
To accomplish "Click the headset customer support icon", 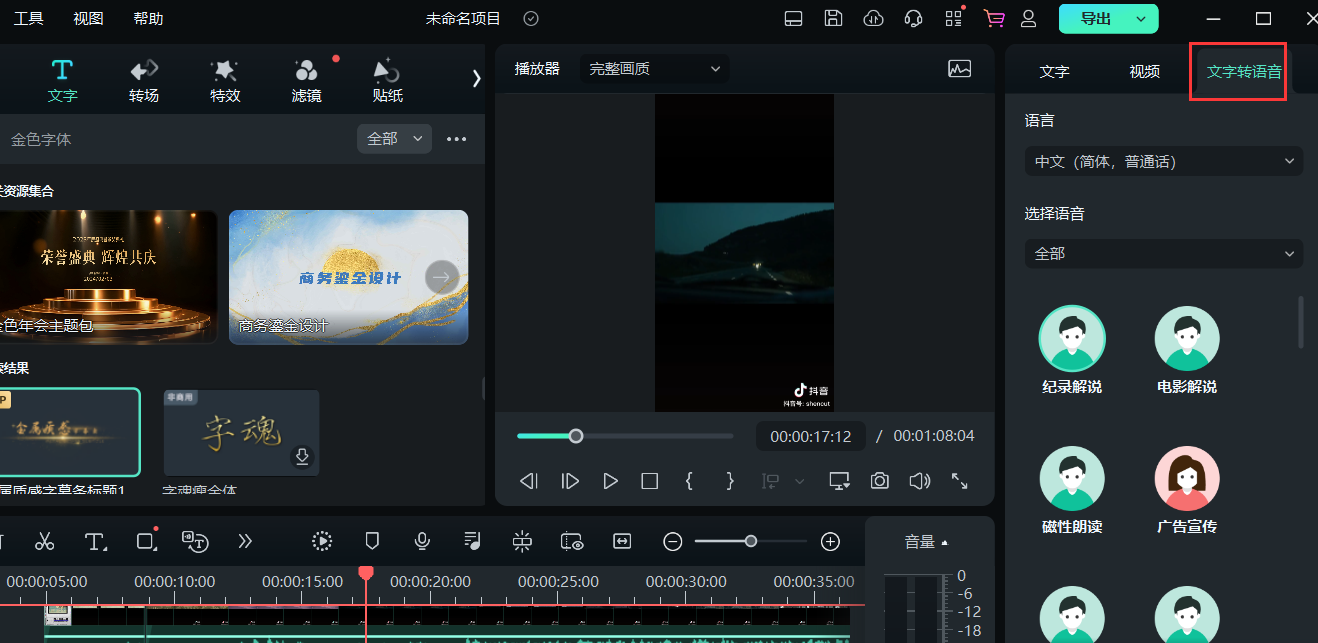I will [913, 18].
